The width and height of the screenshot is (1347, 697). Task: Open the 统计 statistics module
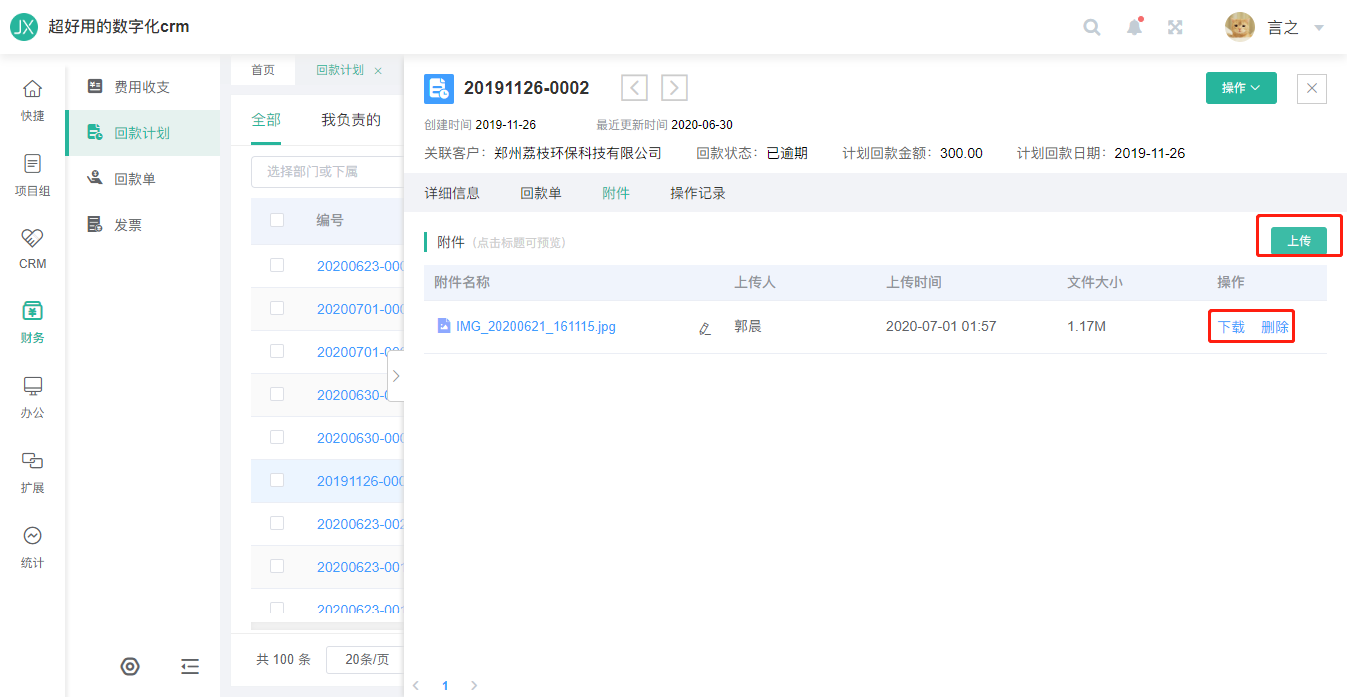[32, 546]
